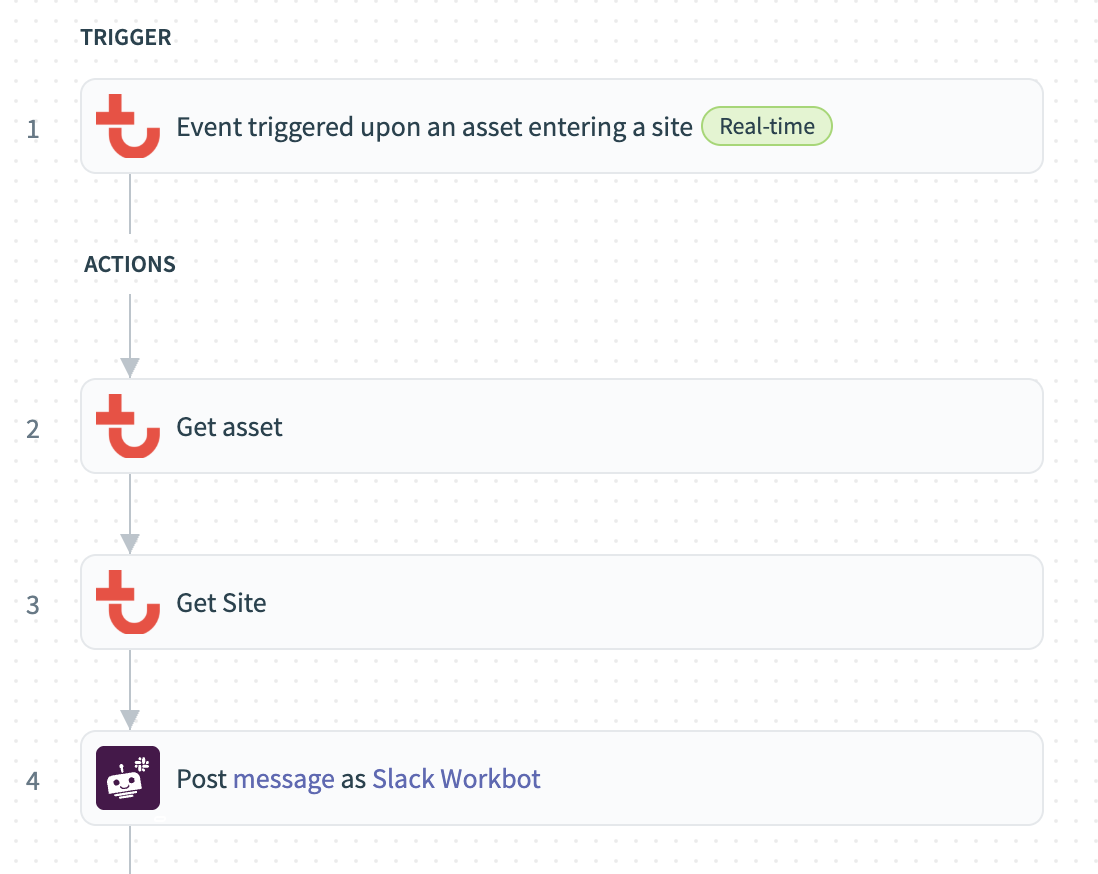Click the arrow connector above the Slack step

[129, 690]
